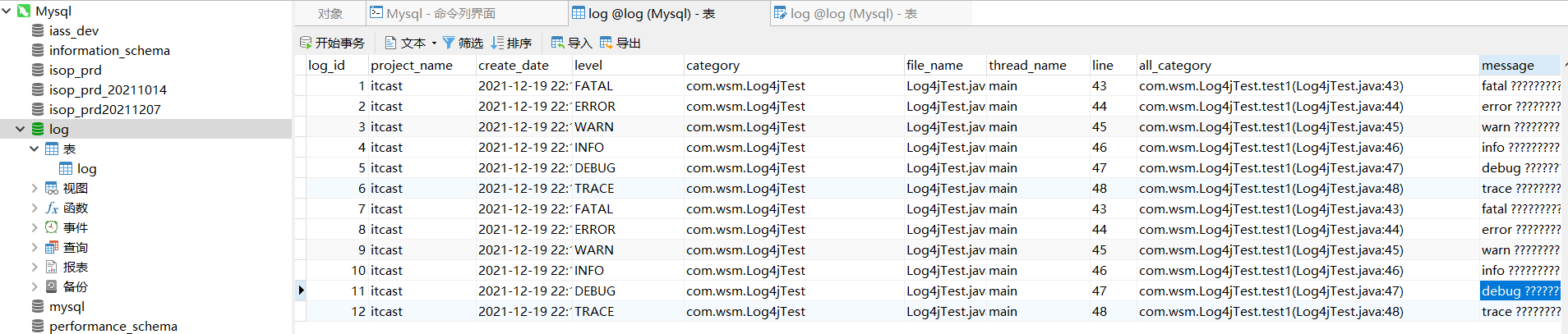This screenshot has height=334, width=1568.
Task: Select the information_schema database
Action: coord(108,50)
